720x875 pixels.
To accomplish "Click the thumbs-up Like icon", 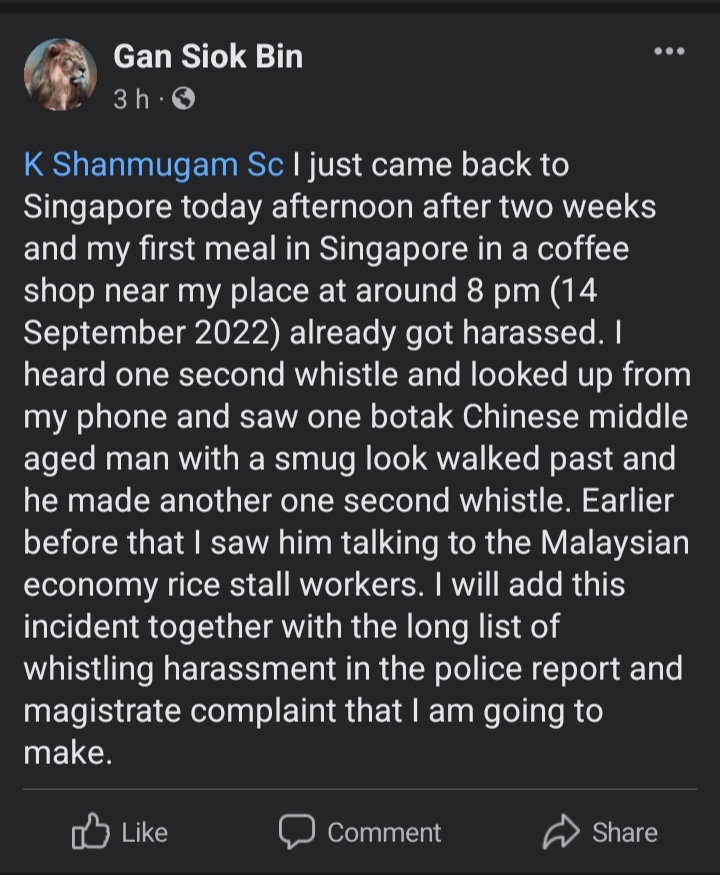I will 90,832.
